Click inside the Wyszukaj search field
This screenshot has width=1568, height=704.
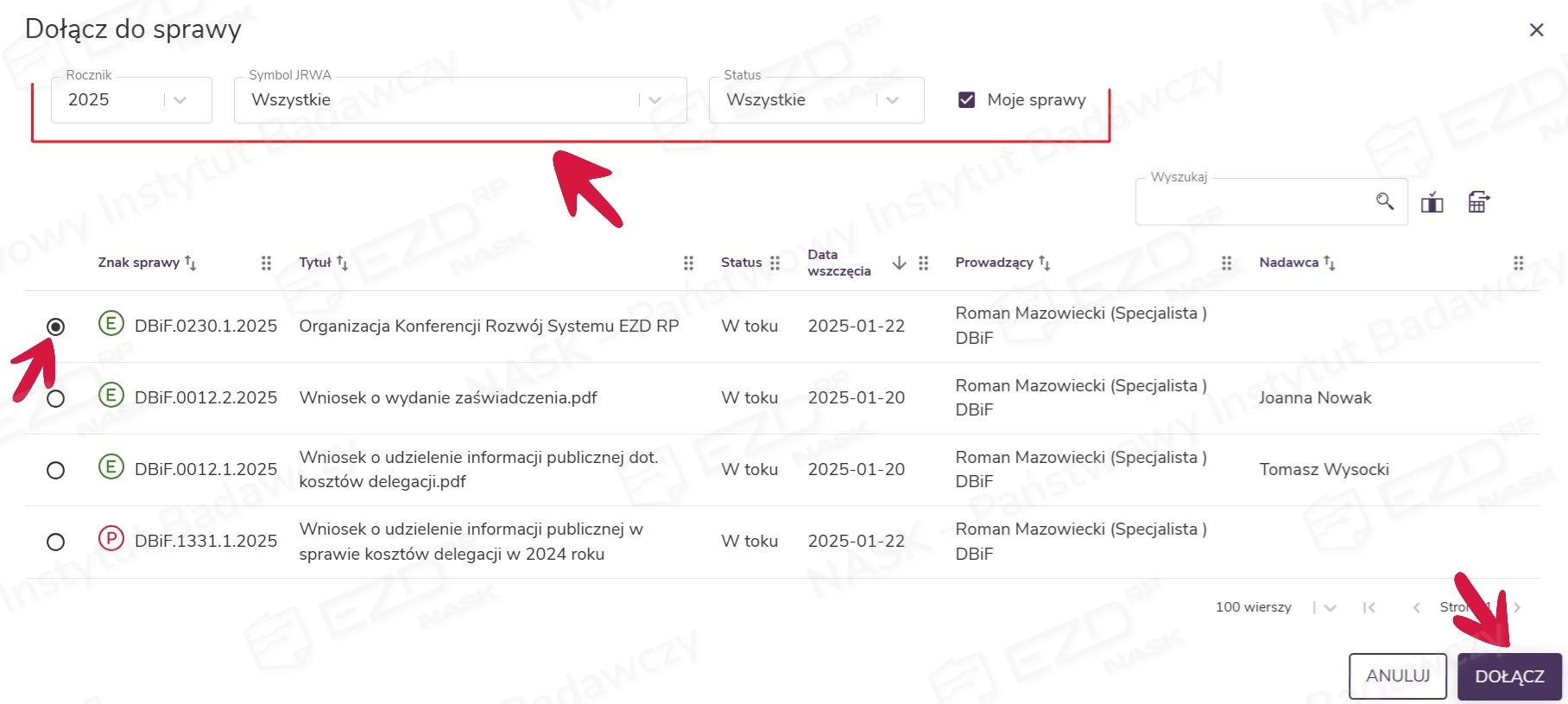click(1252, 202)
